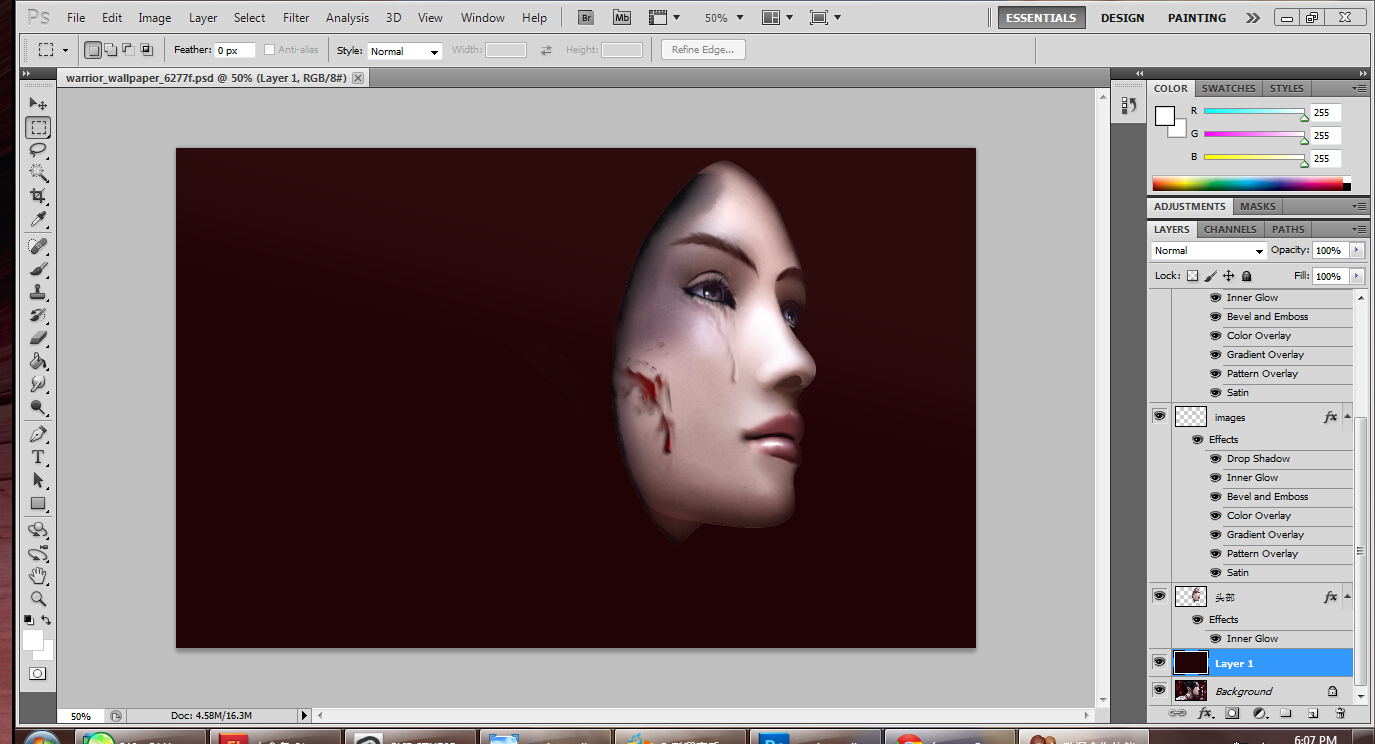Click the Refine Edge button

coord(703,50)
